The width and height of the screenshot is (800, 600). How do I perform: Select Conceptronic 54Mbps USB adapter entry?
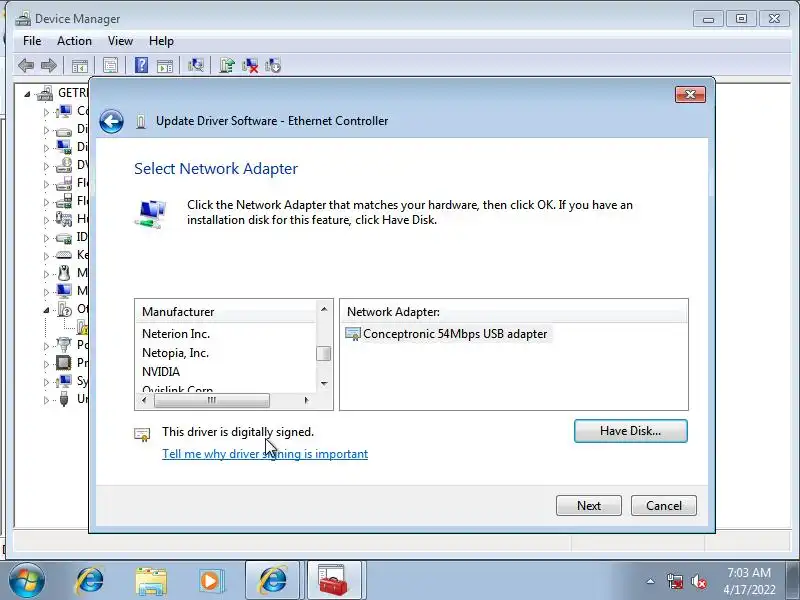pyautogui.click(x=448, y=334)
